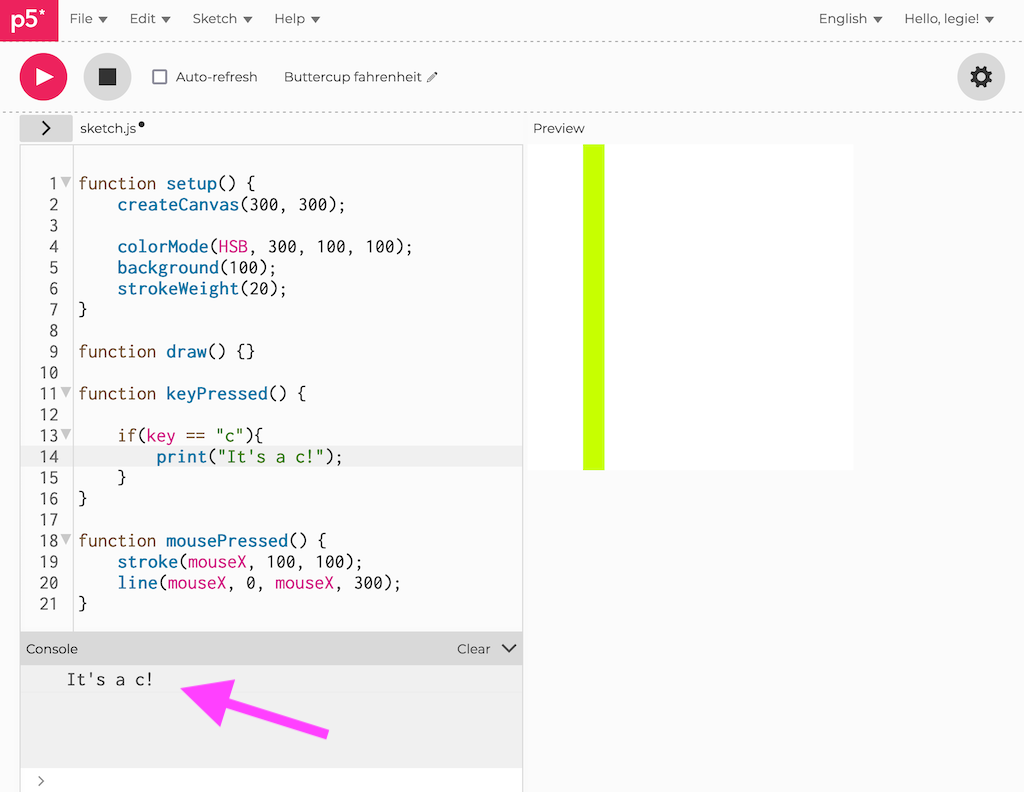Clear the console output
Viewport: 1024px width, 792px height.
(x=473, y=649)
